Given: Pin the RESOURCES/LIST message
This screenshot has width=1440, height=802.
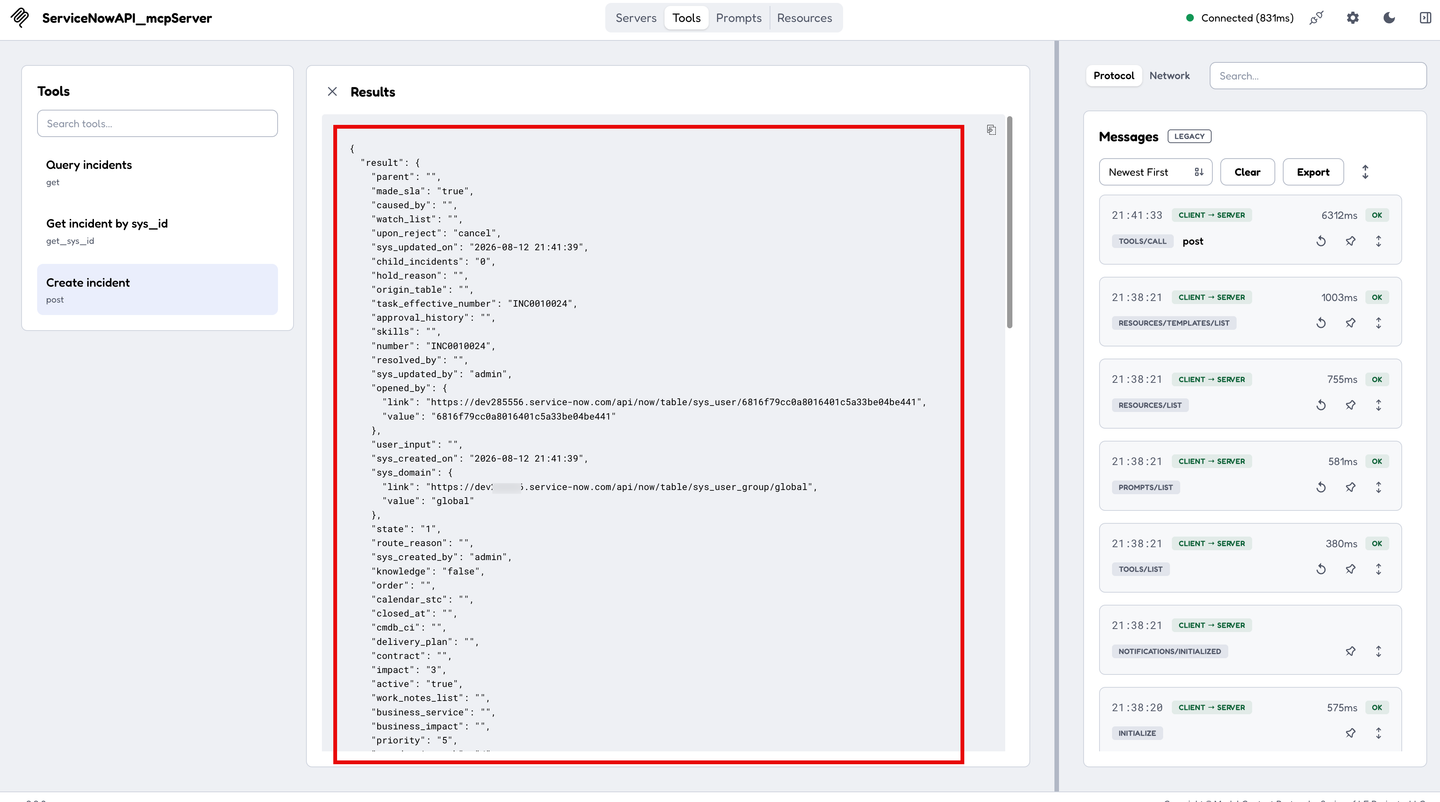Looking at the screenshot, I should coord(1350,405).
